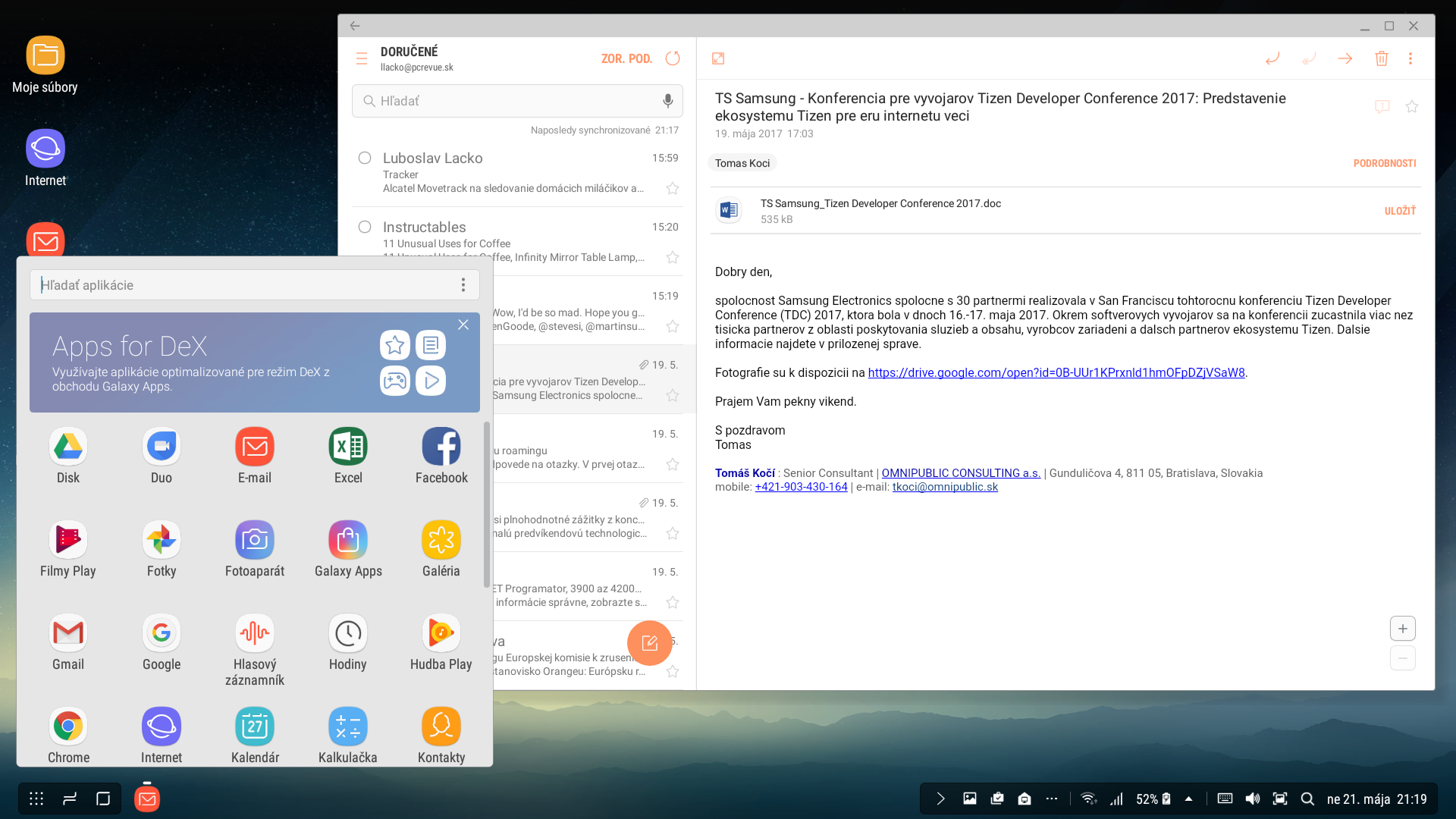Open the Fotky app
Viewport: 1456px width, 819px height.
point(162,549)
